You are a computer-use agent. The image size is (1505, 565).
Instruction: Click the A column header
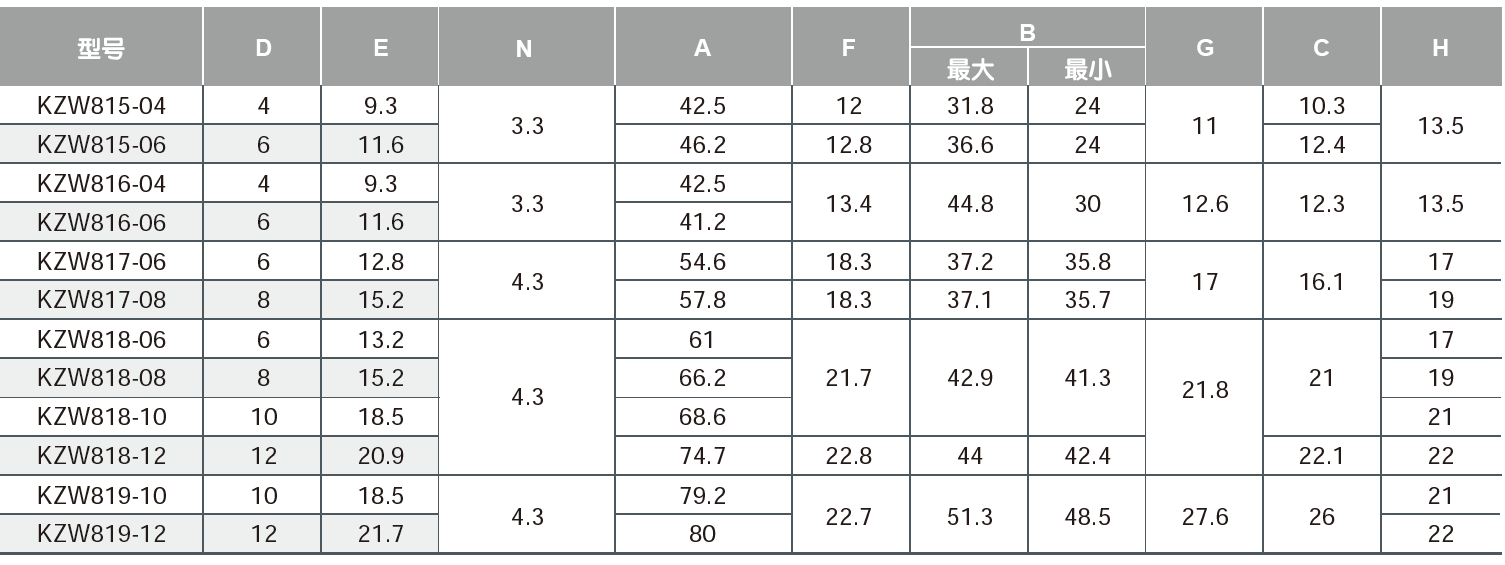coord(702,48)
